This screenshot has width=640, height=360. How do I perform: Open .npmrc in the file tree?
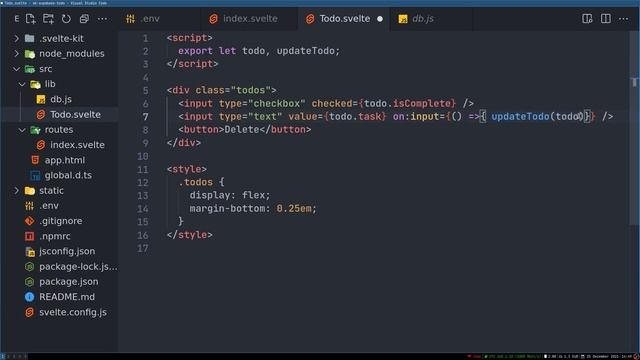point(55,236)
